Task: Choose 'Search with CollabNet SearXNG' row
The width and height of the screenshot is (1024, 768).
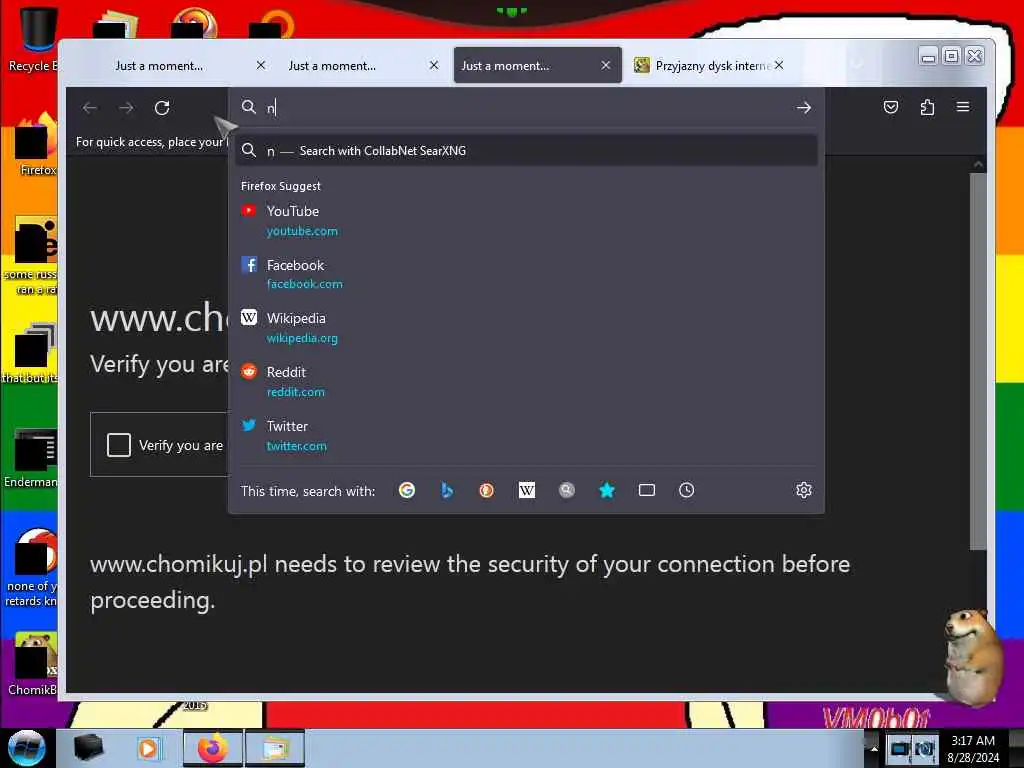Action: (526, 151)
